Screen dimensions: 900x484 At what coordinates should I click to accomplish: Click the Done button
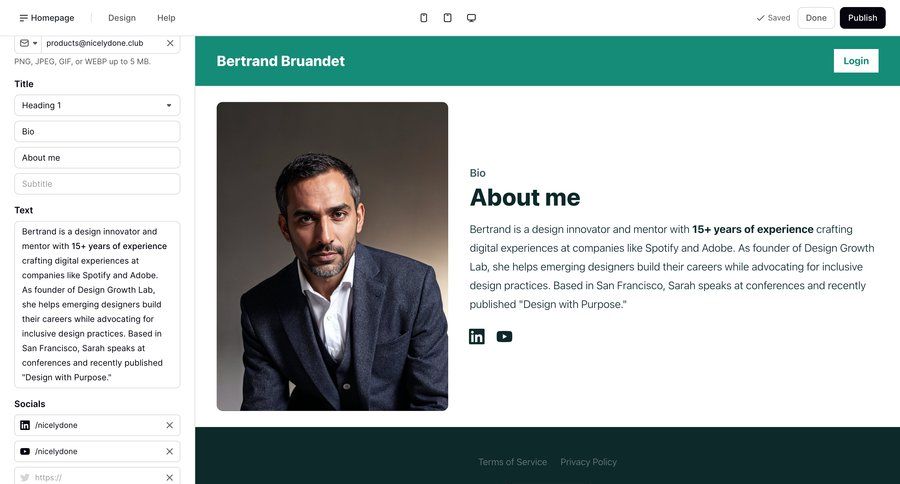coord(816,18)
